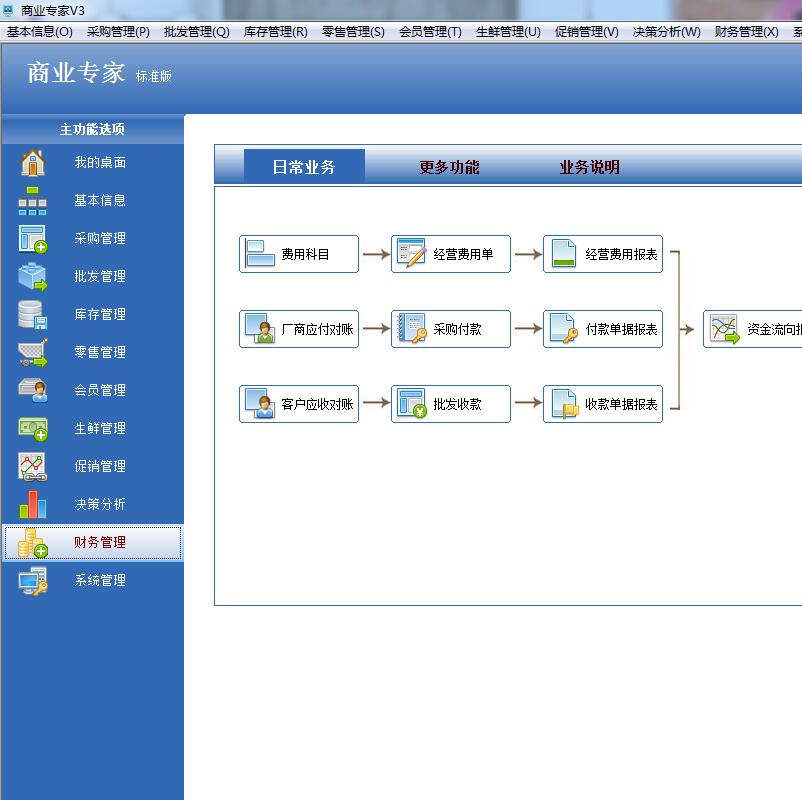Click the 费用科目 icon in workflow
Viewport: 802px width, 800px height.
(x=260, y=254)
